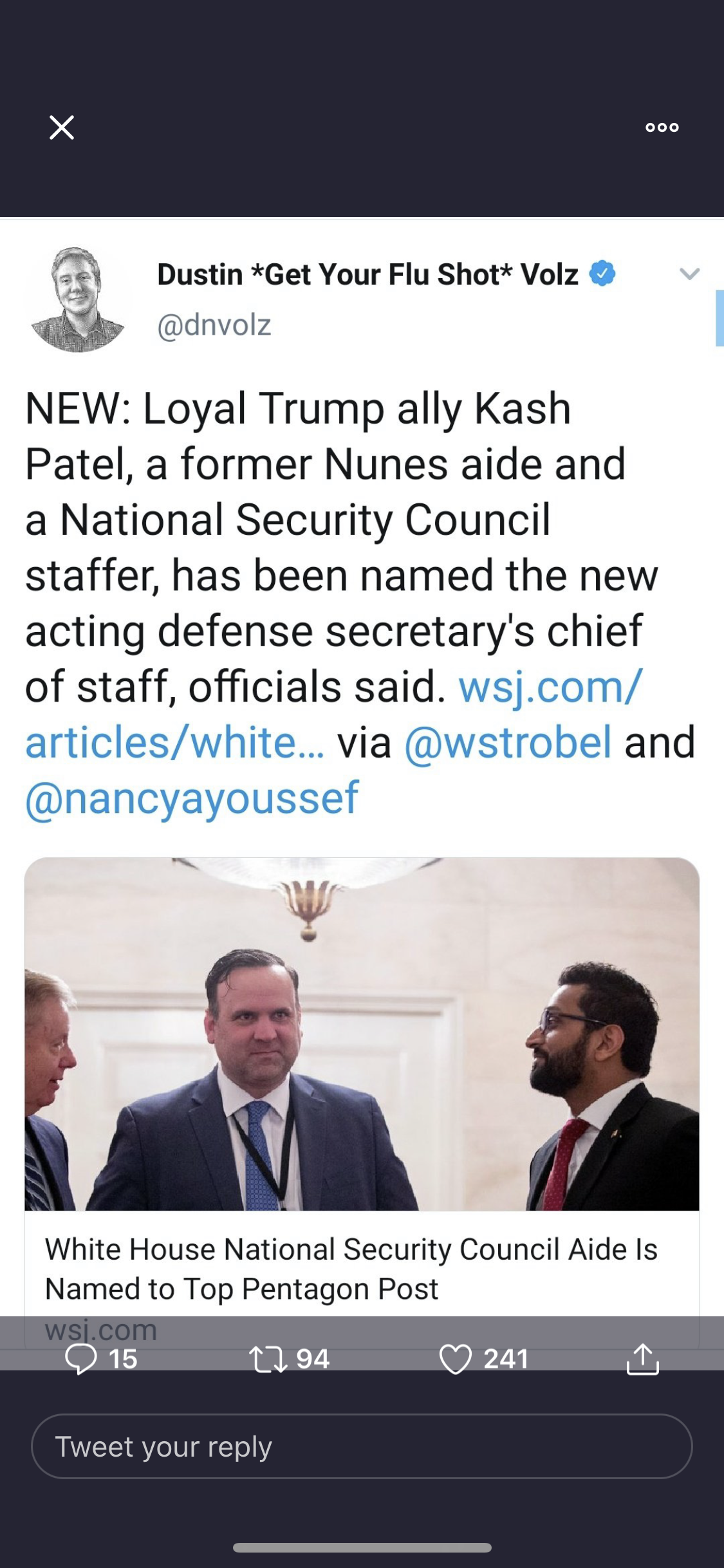Image resolution: width=724 pixels, height=1568 pixels.
Task: Tap the home indicator bar
Action: [362, 1547]
